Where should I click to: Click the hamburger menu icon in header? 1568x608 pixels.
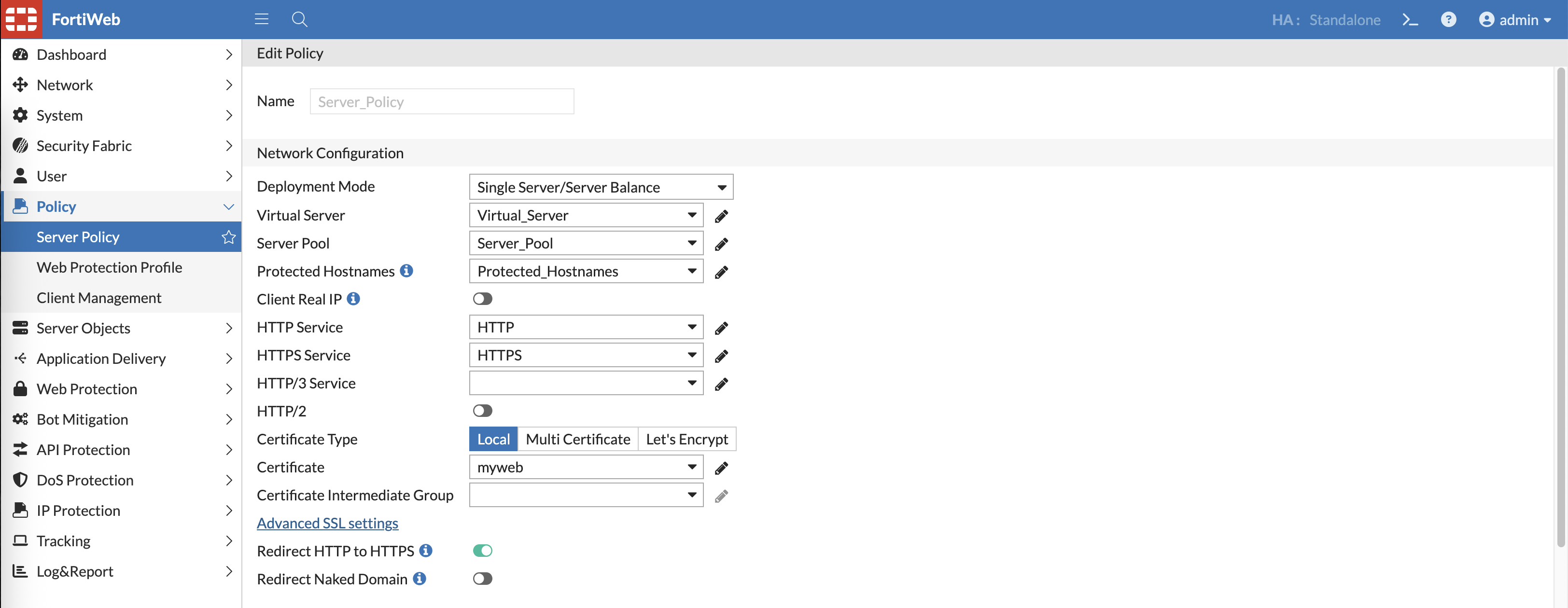(x=261, y=19)
